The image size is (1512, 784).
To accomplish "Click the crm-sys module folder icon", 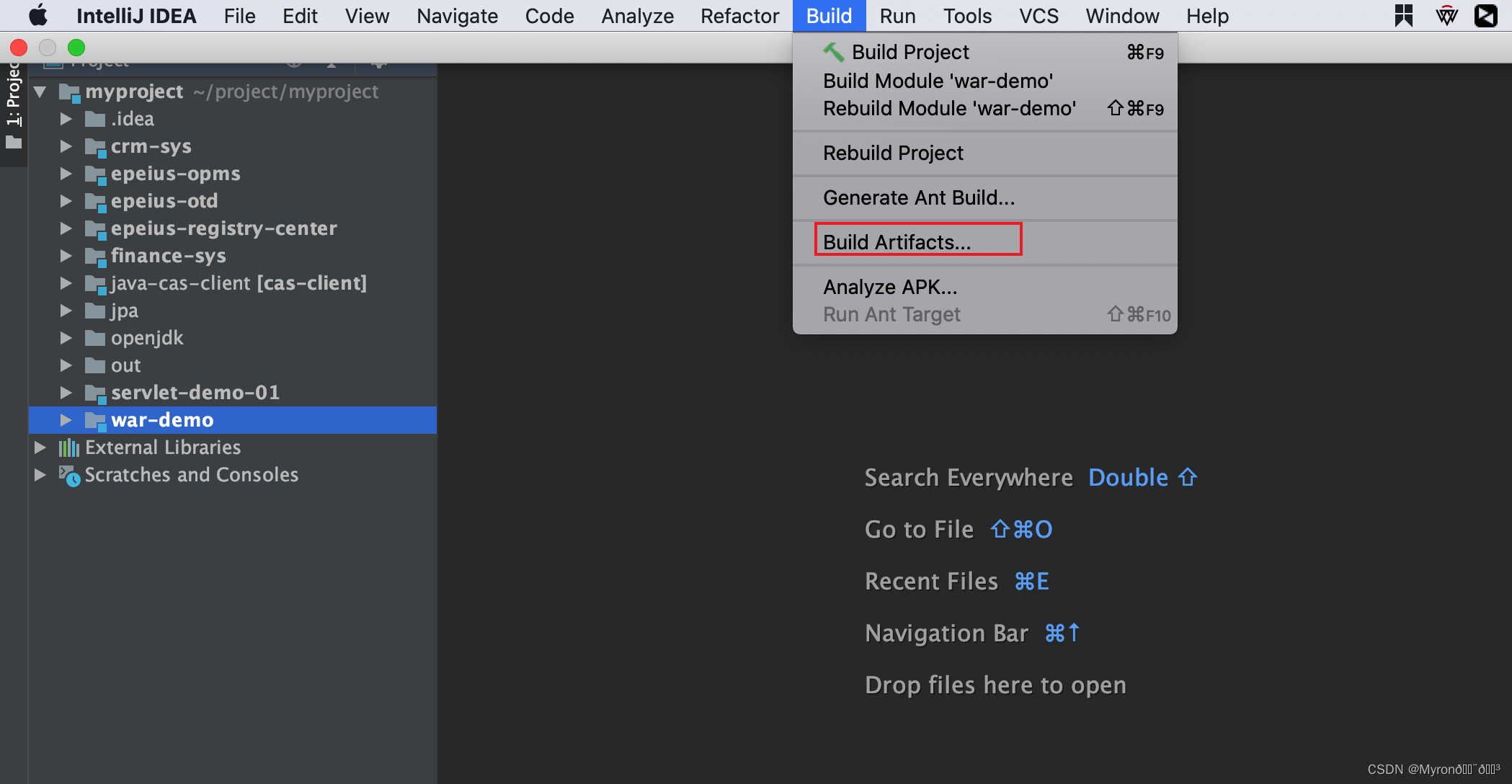I will [x=95, y=147].
